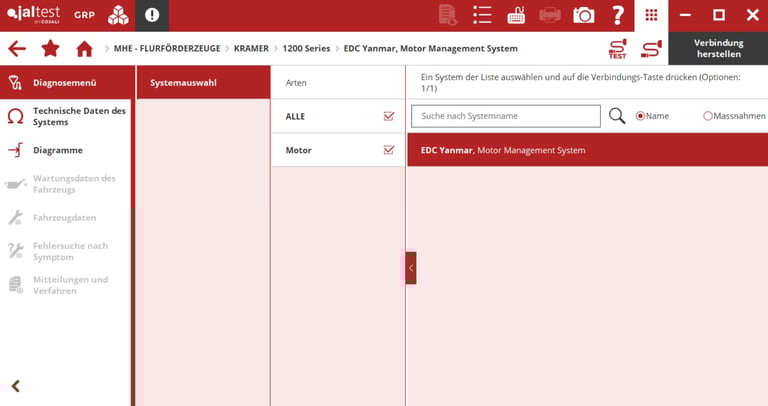Open the Fahrzeugdaten menu item

66,218
